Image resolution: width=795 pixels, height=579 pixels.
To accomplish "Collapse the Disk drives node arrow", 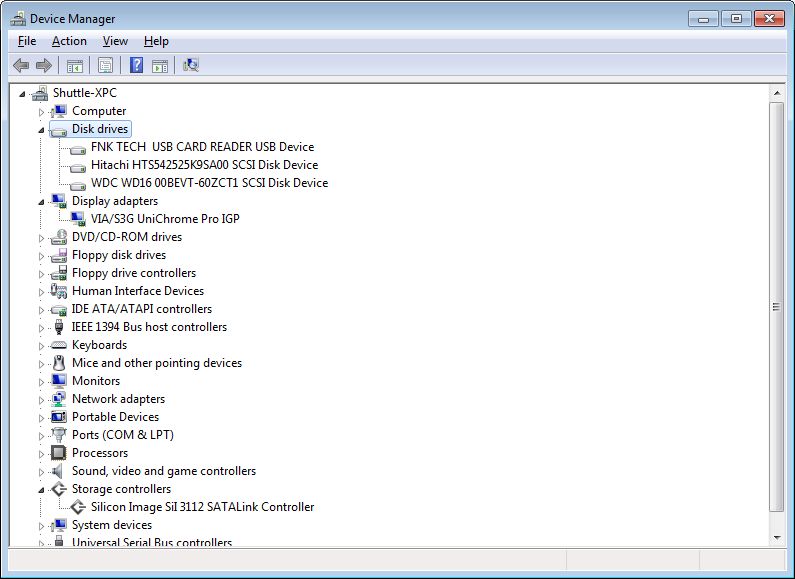I will coord(41,130).
